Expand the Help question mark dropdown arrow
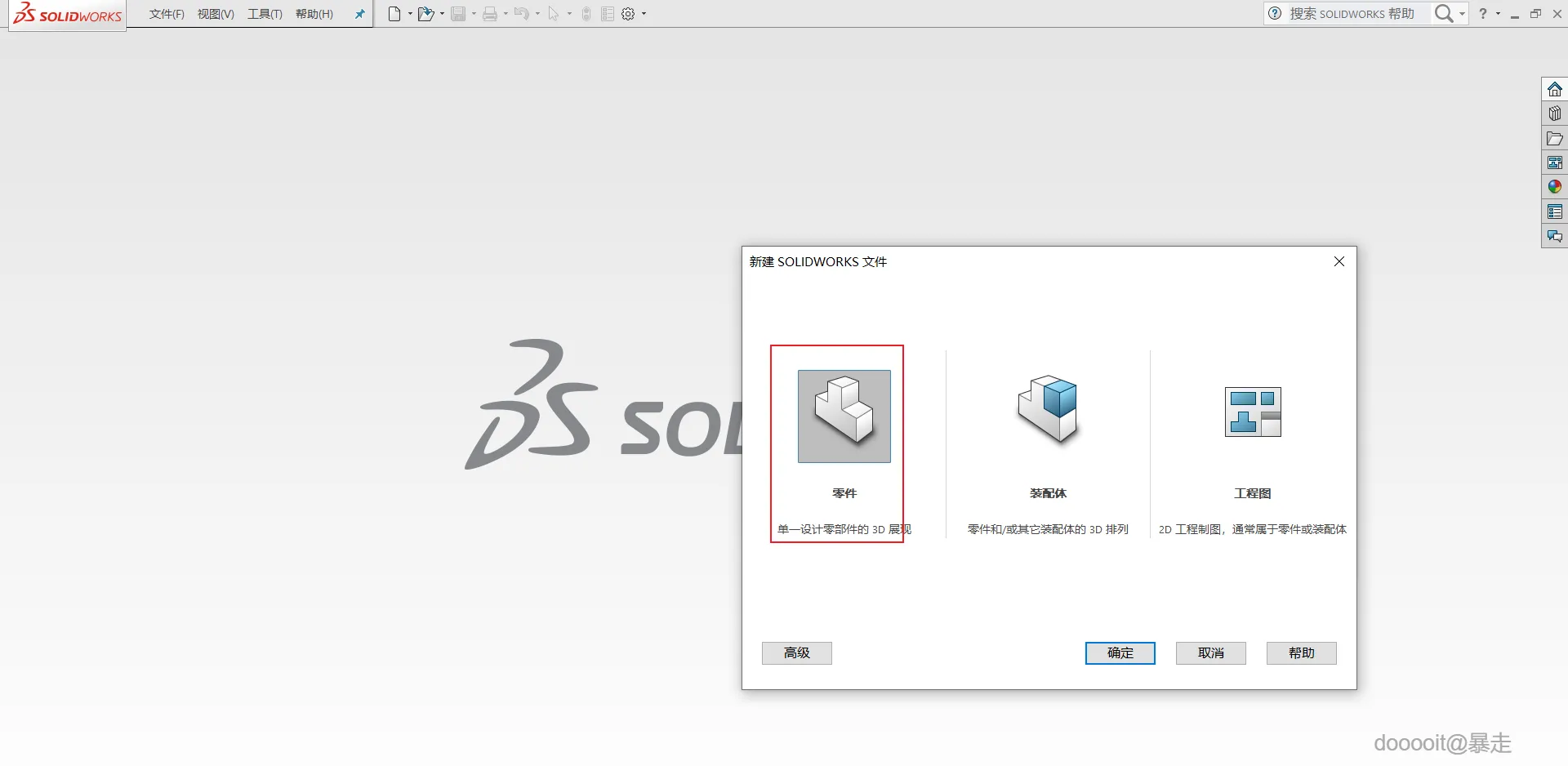The width and height of the screenshot is (1568, 766). 1498,14
